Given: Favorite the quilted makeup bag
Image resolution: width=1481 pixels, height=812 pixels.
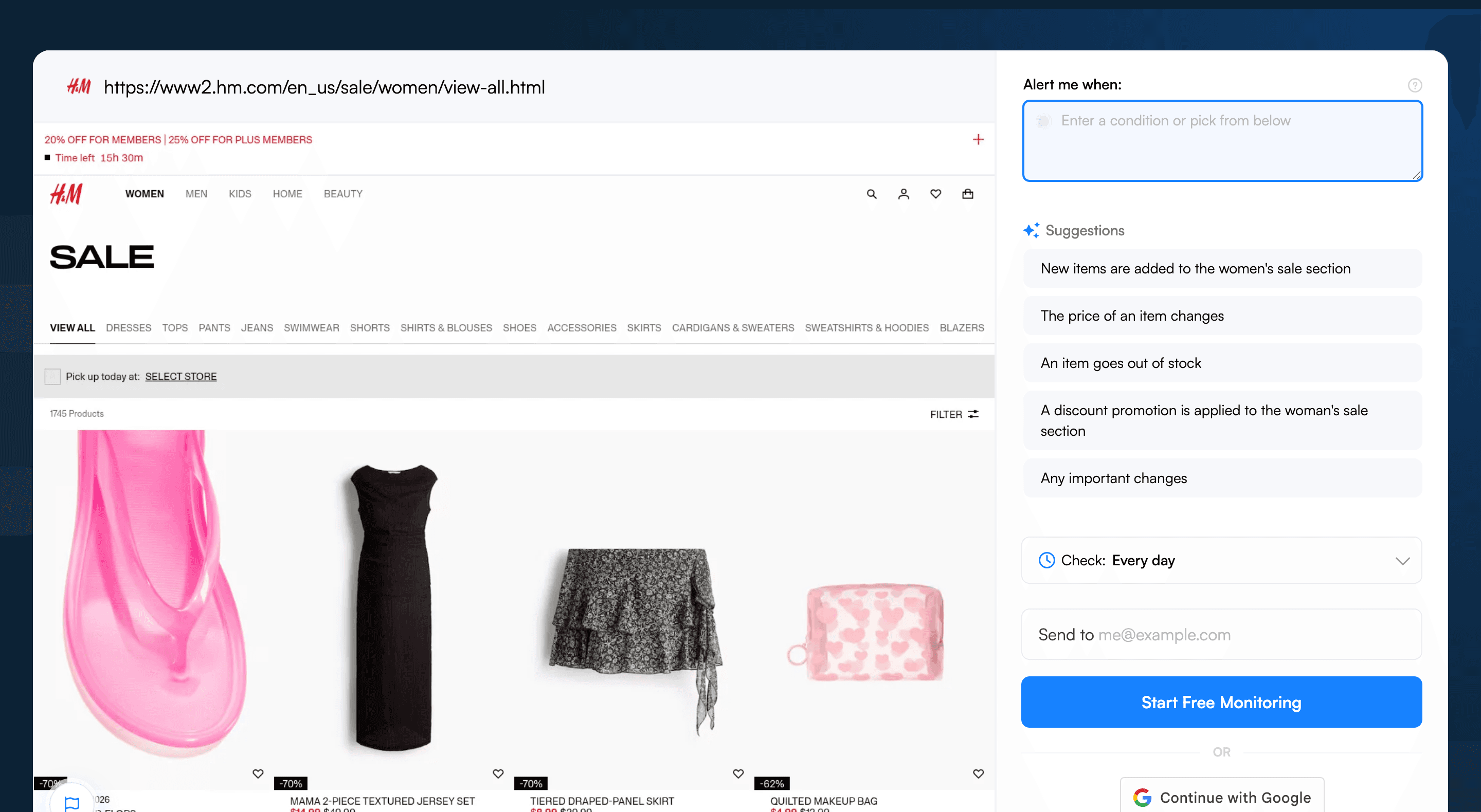Looking at the screenshot, I should tap(978, 773).
